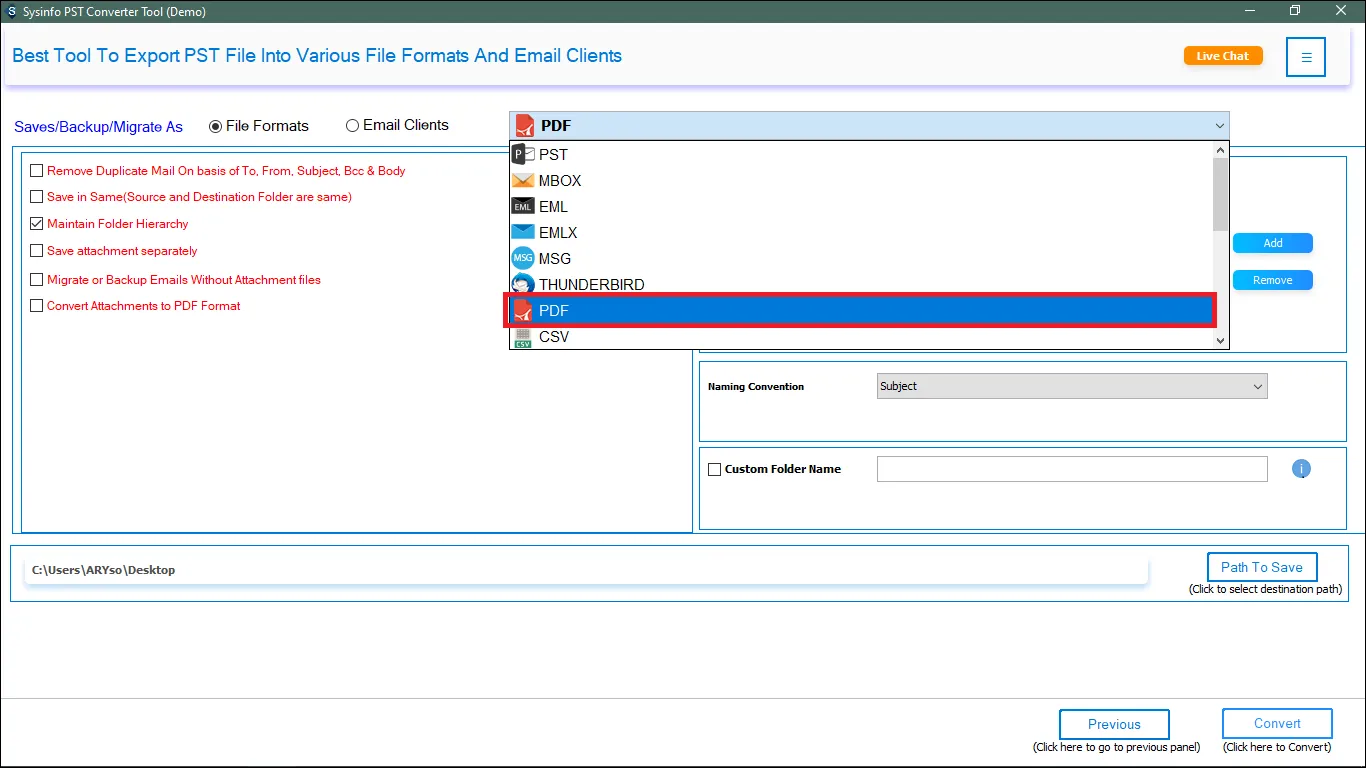1366x768 pixels.
Task: Click the Thunderbird icon in list
Action: click(523, 285)
